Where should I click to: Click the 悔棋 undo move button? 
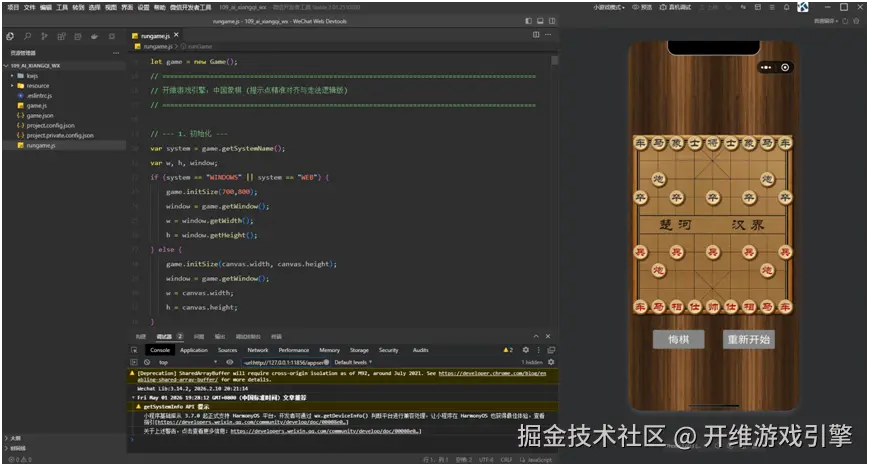[x=678, y=339]
